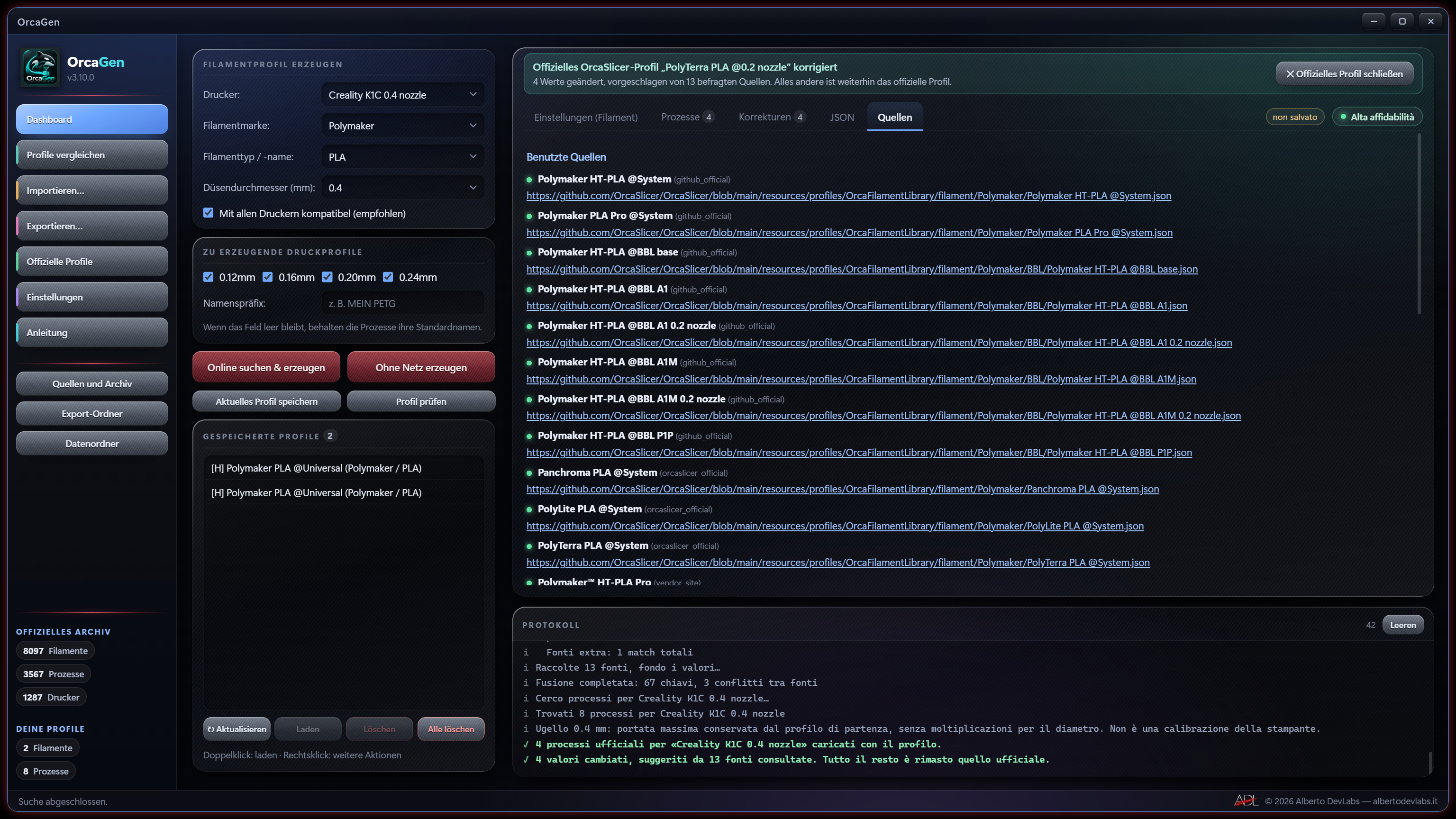Expand the Filamentmarke dropdown
This screenshot has width=1456, height=819.
(402, 126)
